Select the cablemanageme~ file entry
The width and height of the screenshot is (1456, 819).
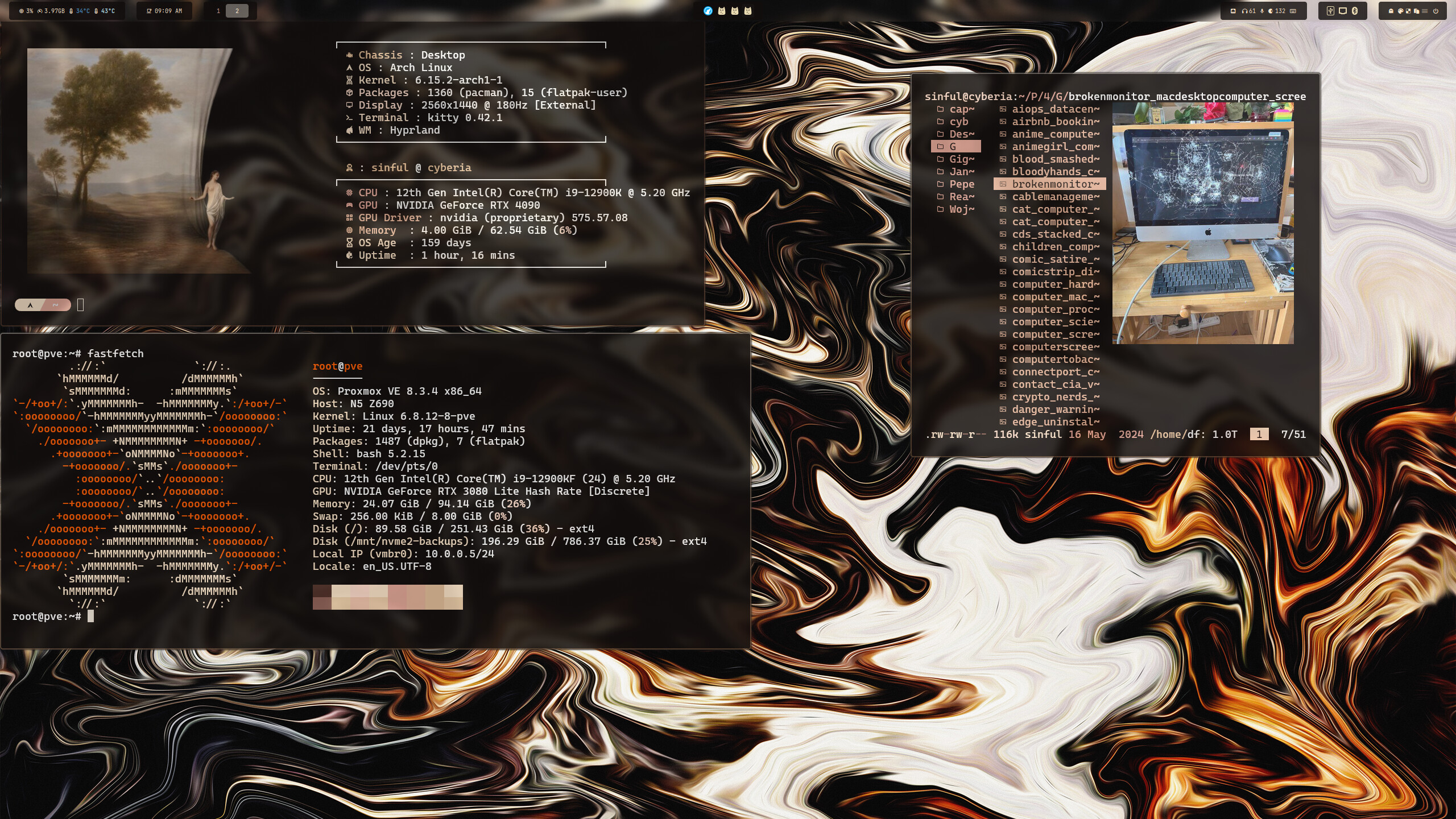pyautogui.click(x=1050, y=197)
